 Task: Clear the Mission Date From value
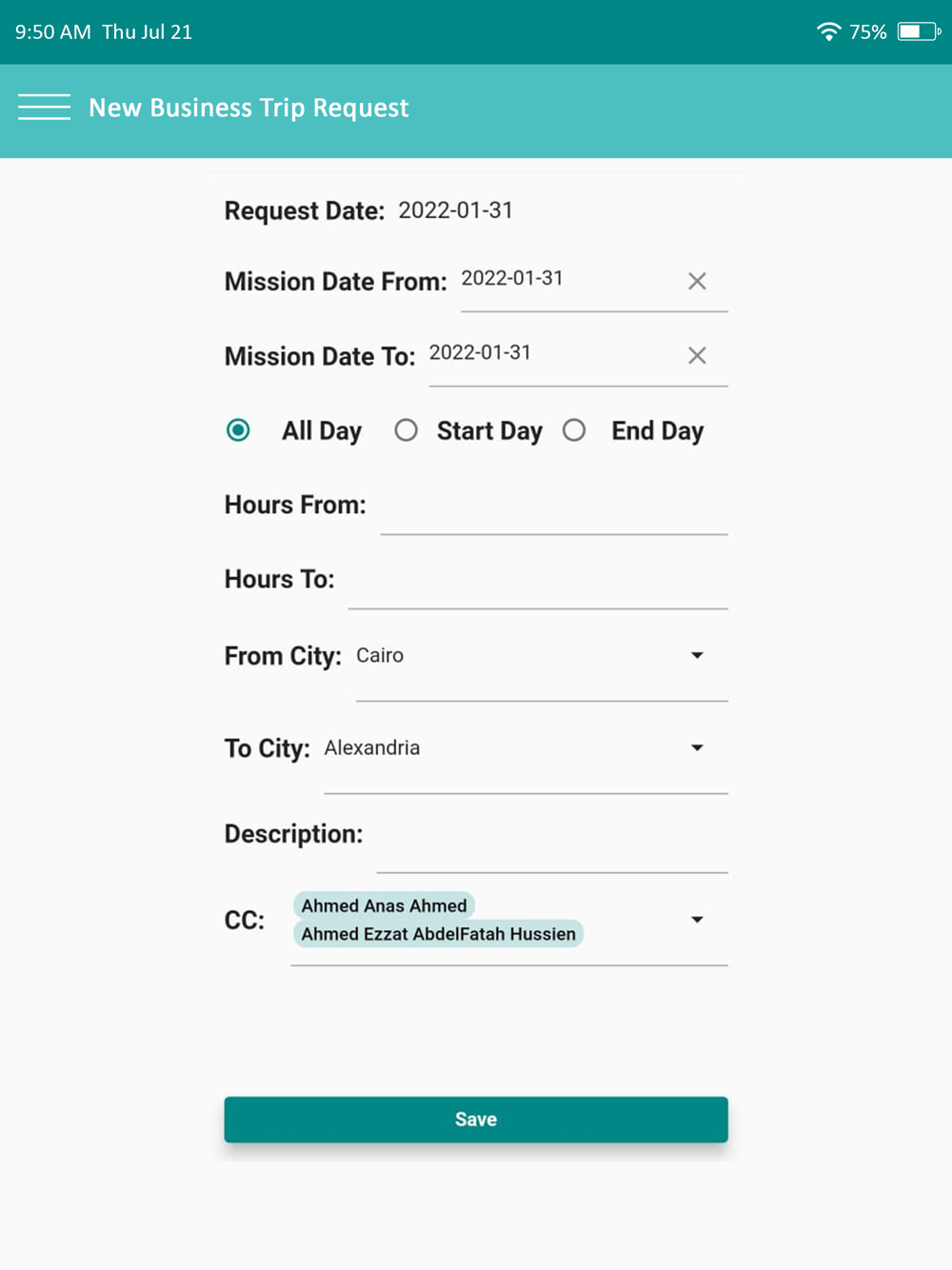click(697, 281)
